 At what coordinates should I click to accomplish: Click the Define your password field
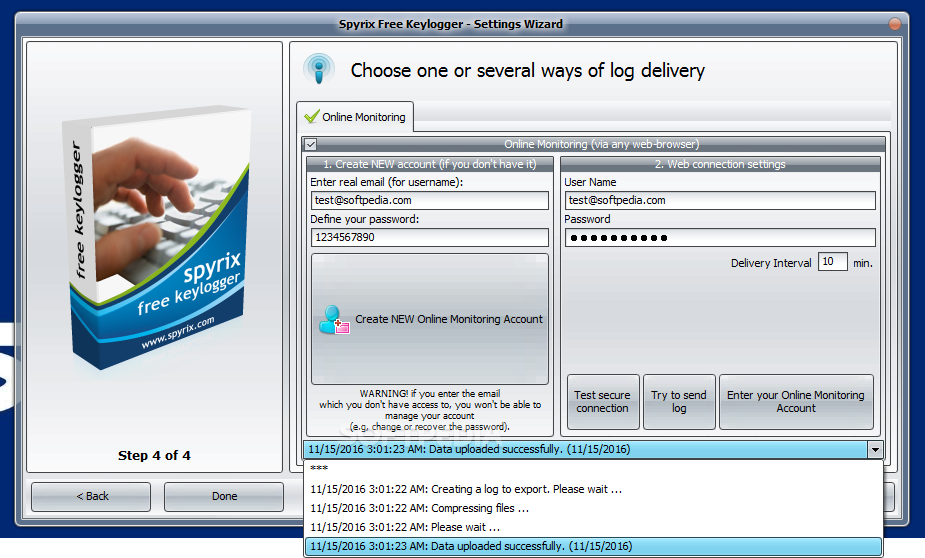pos(429,237)
